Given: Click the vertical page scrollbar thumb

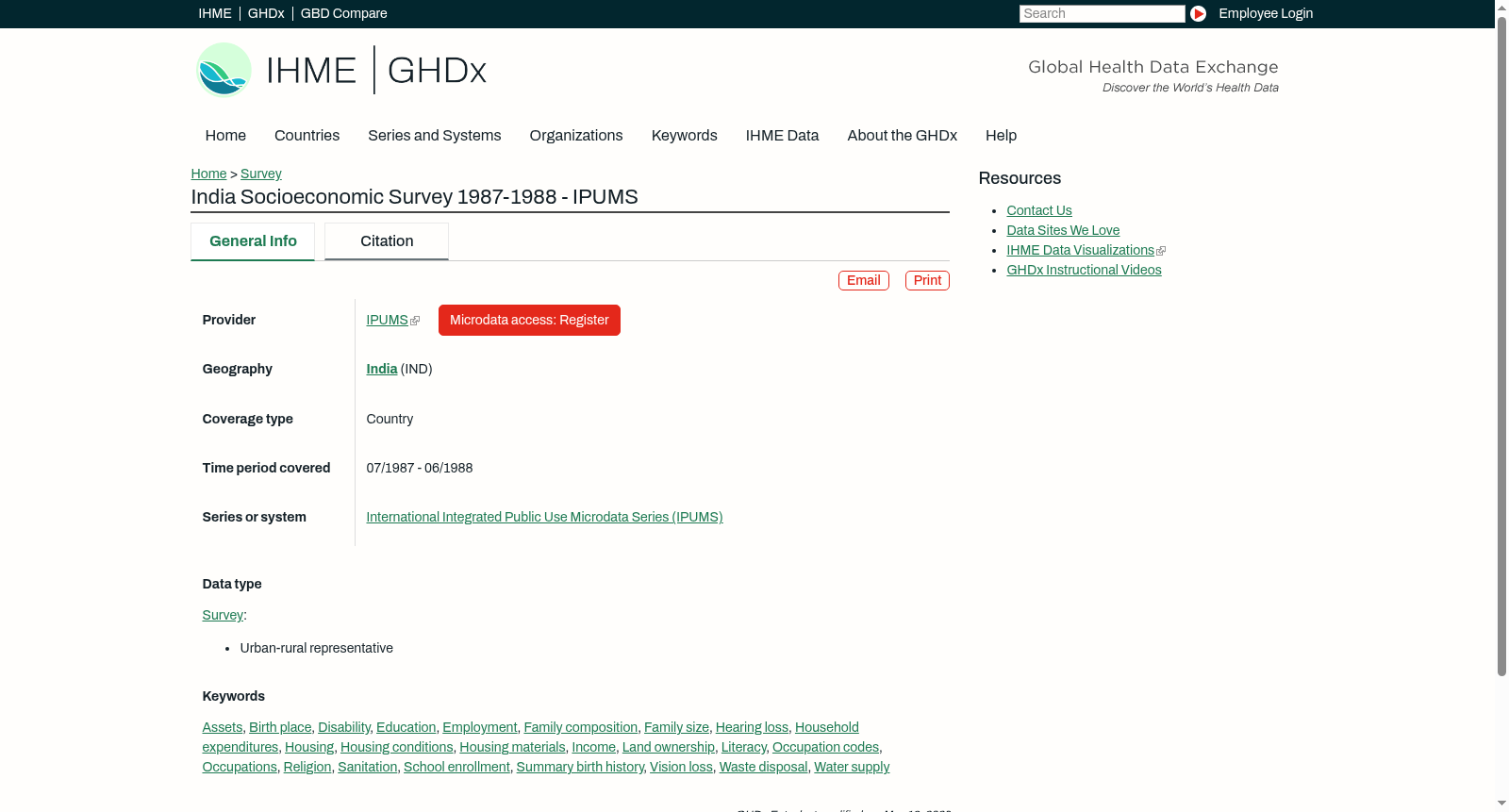Looking at the screenshot, I should (x=1501, y=345).
